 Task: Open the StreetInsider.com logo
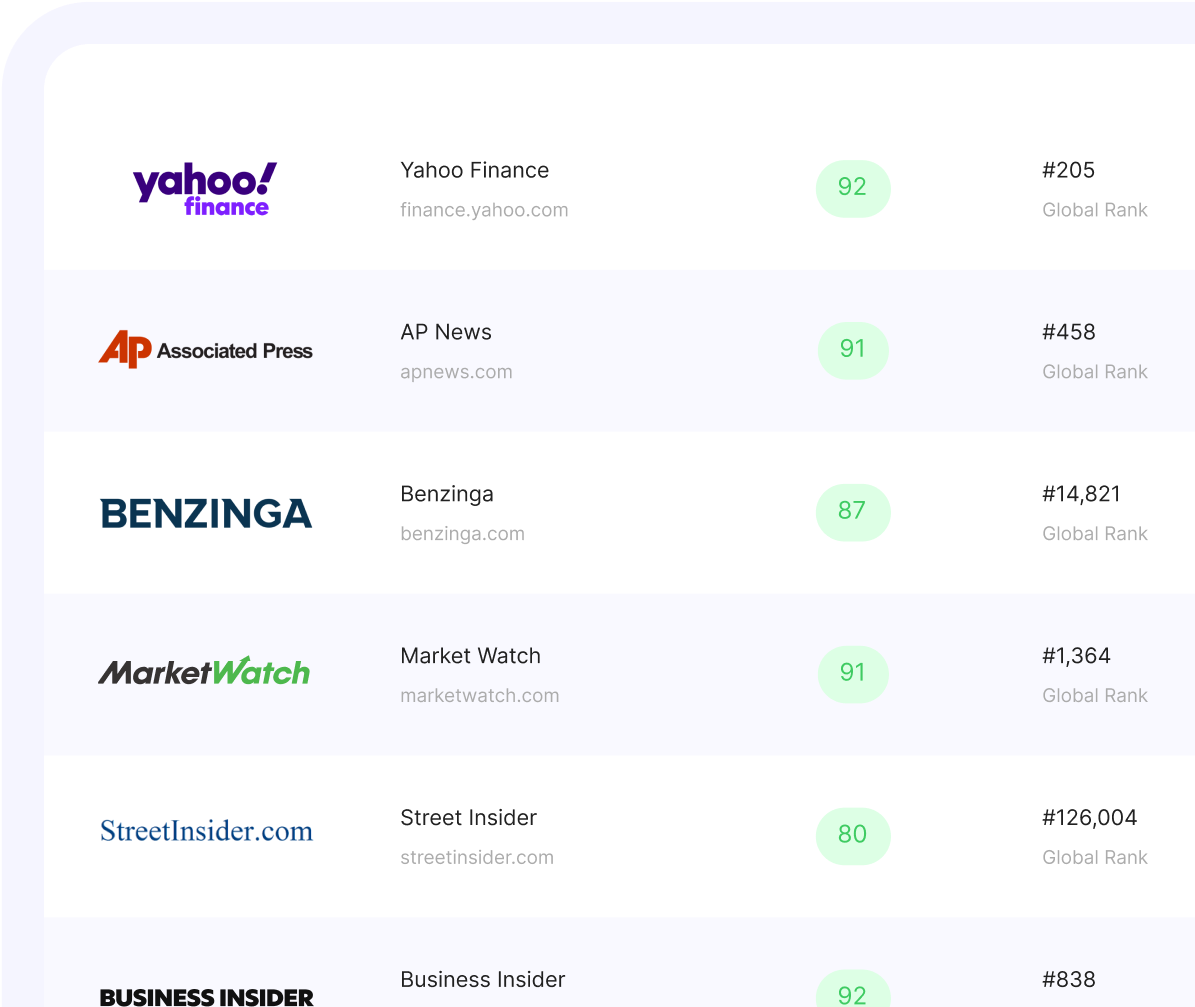pos(206,831)
